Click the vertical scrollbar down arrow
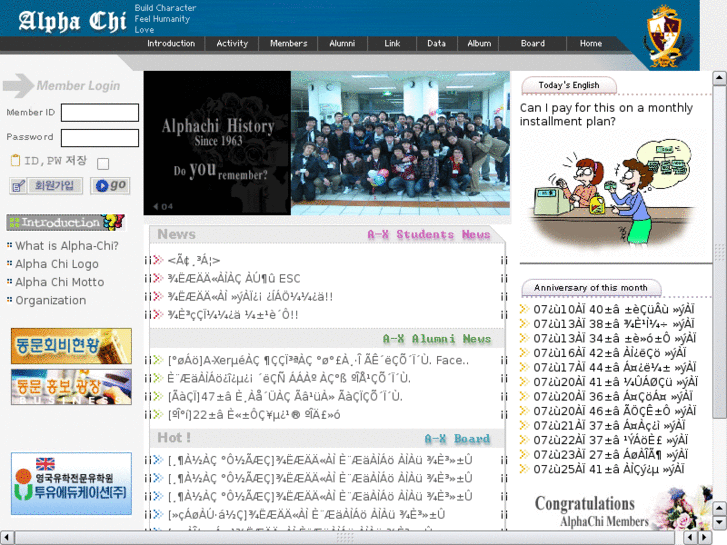This screenshot has height=545, width=727. point(719,522)
